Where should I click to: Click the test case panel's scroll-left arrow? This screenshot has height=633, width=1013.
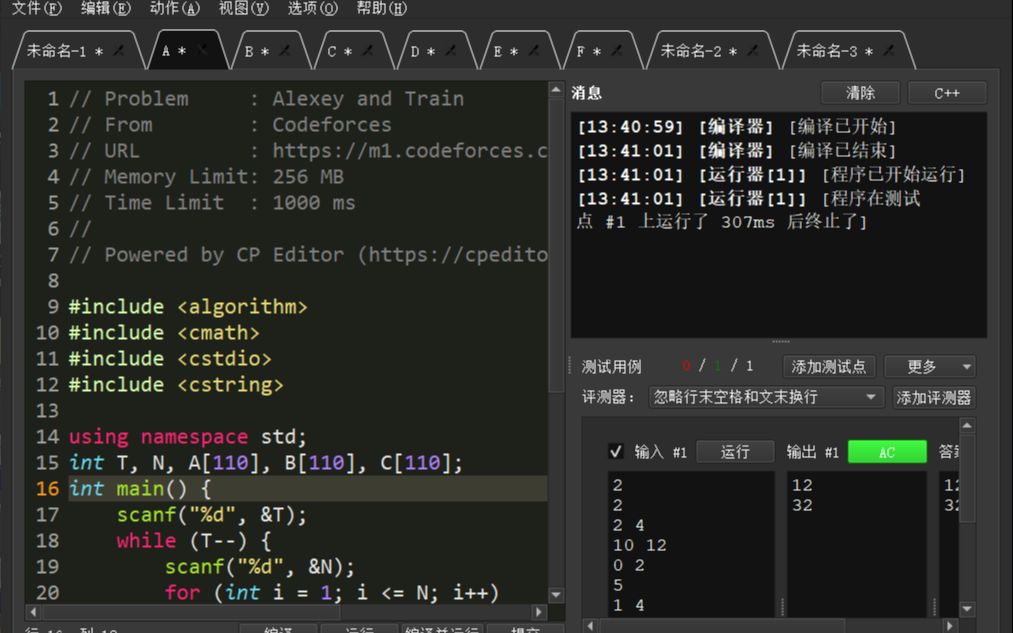click(589, 625)
